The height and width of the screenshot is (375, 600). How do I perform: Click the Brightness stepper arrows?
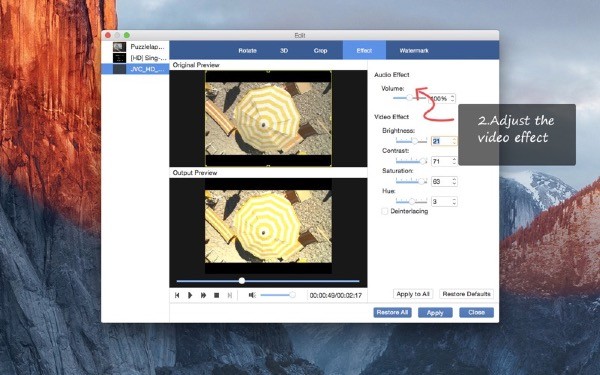click(454, 141)
